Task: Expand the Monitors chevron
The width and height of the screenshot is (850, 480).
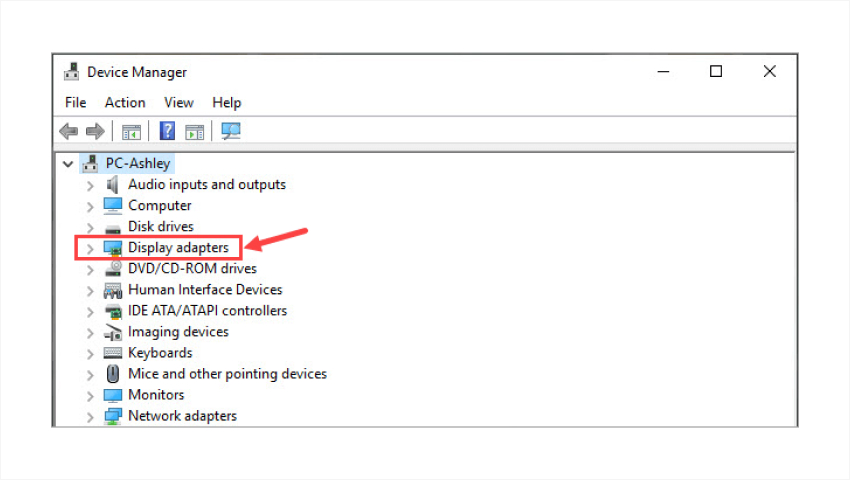Action: 90,396
